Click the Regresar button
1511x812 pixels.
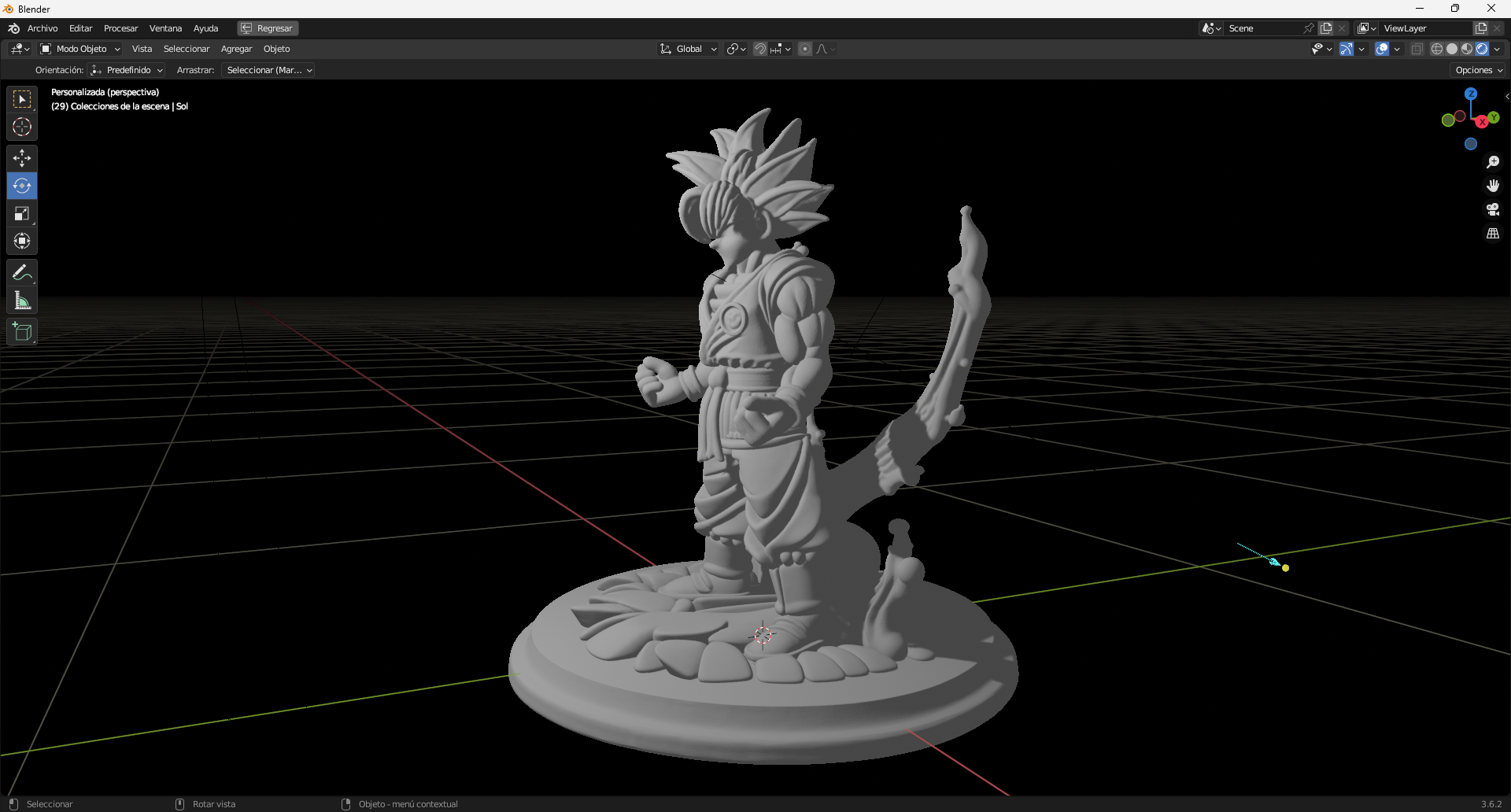point(267,28)
